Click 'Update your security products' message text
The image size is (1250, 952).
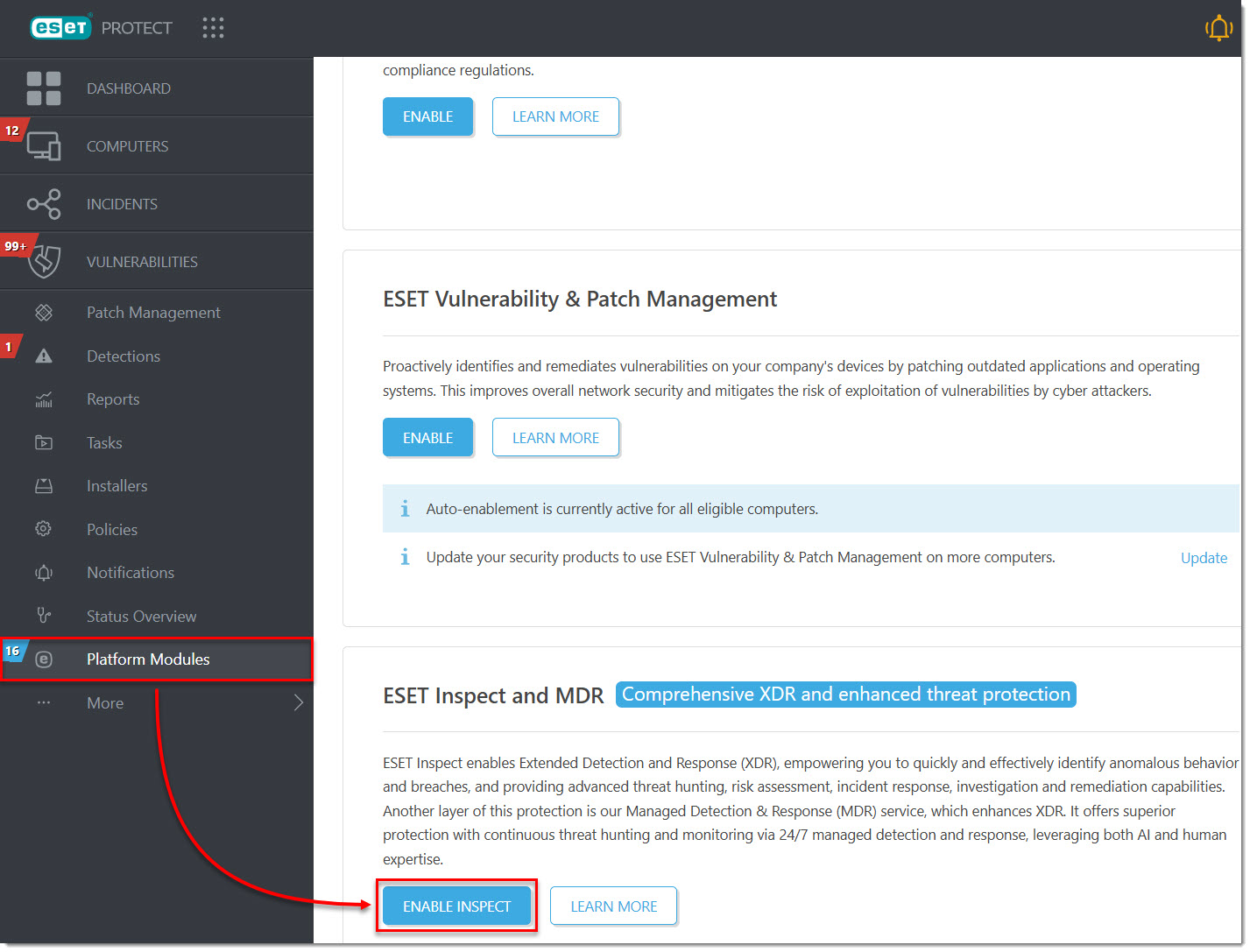pyautogui.click(x=740, y=557)
